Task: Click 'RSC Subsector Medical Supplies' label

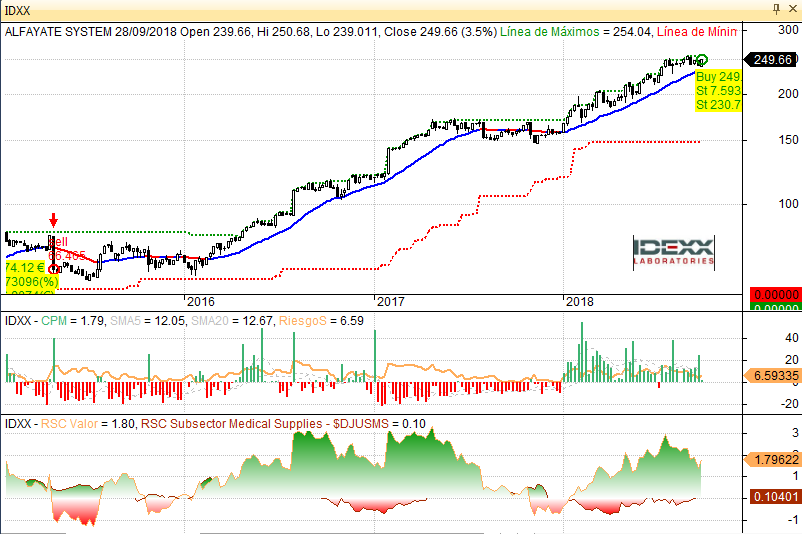Action: pos(232,424)
